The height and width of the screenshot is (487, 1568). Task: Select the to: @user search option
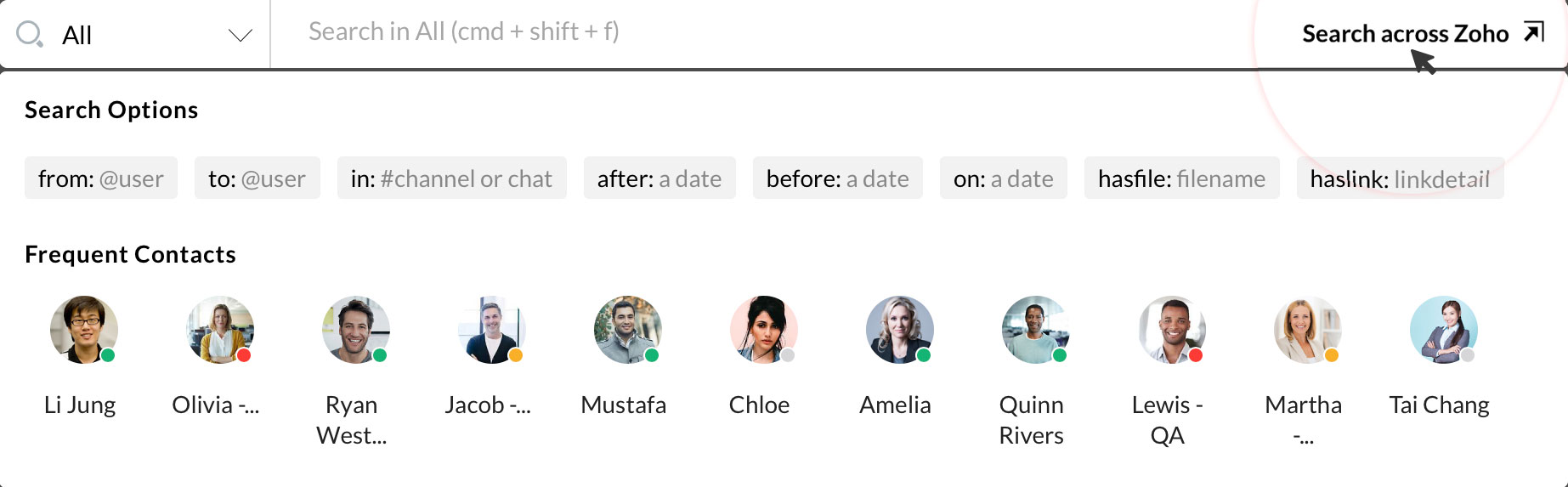[257, 178]
